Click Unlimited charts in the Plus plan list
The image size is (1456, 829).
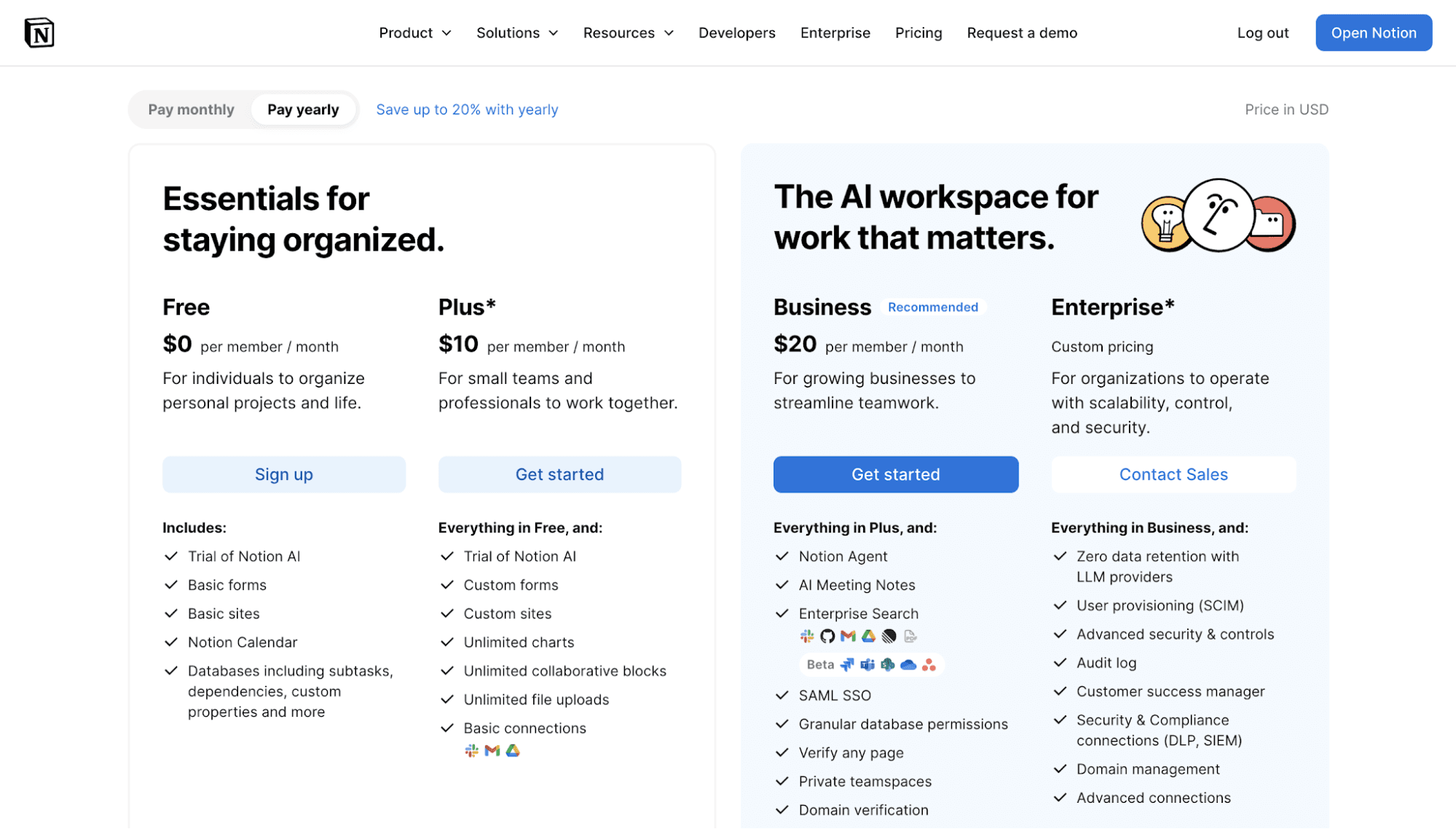pyautogui.click(x=519, y=643)
